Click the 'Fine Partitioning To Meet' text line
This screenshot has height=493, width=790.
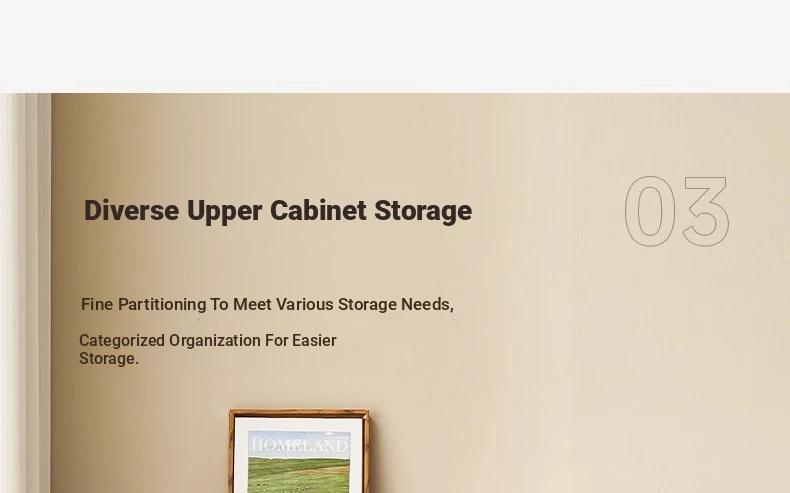(267, 304)
